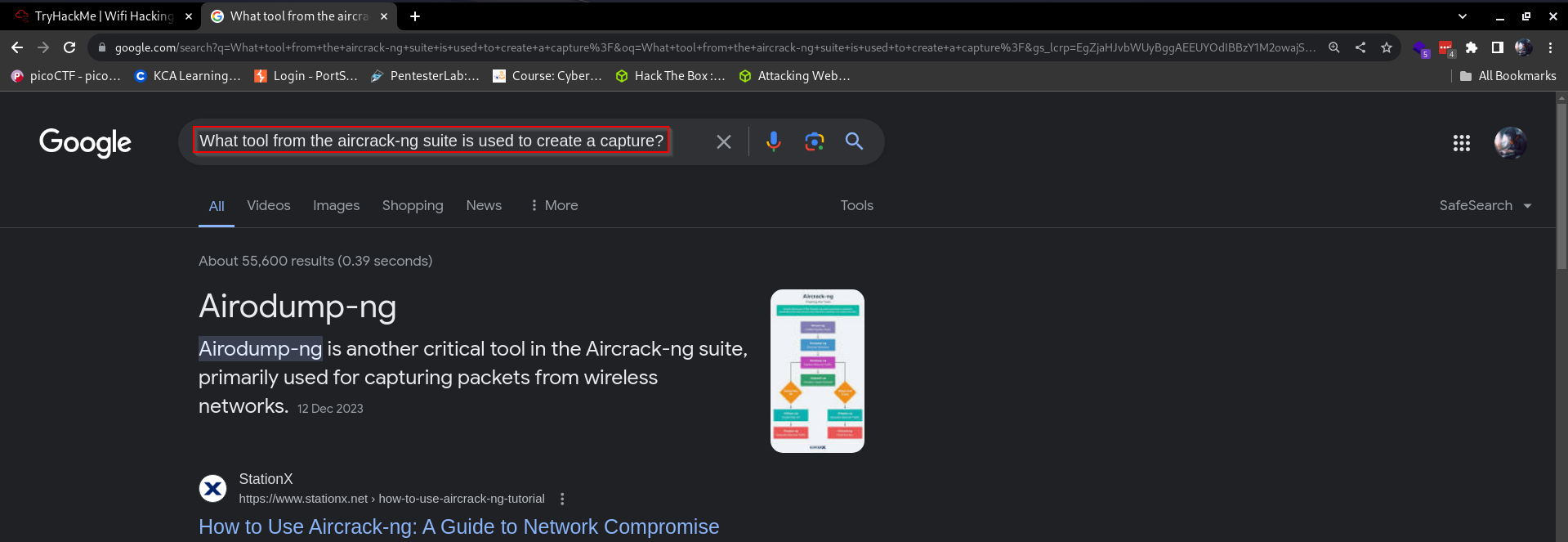The image size is (1568, 542).
Task: Open the Login - PortSwigger bookmark
Action: tap(306, 76)
